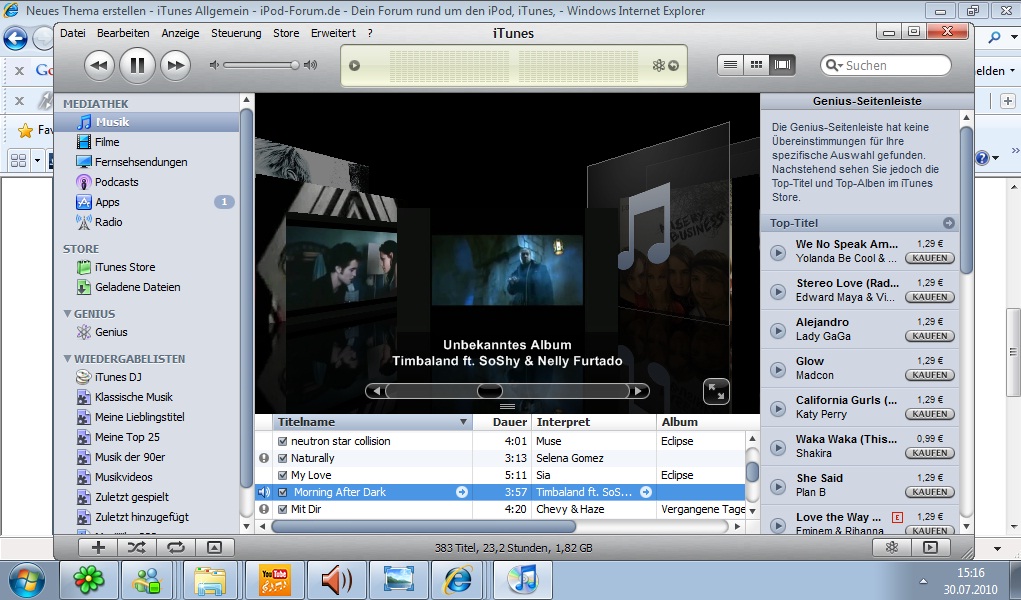Buy Stereo Love with KAUFEN
The height and width of the screenshot is (600, 1021).
(x=930, y=297)
